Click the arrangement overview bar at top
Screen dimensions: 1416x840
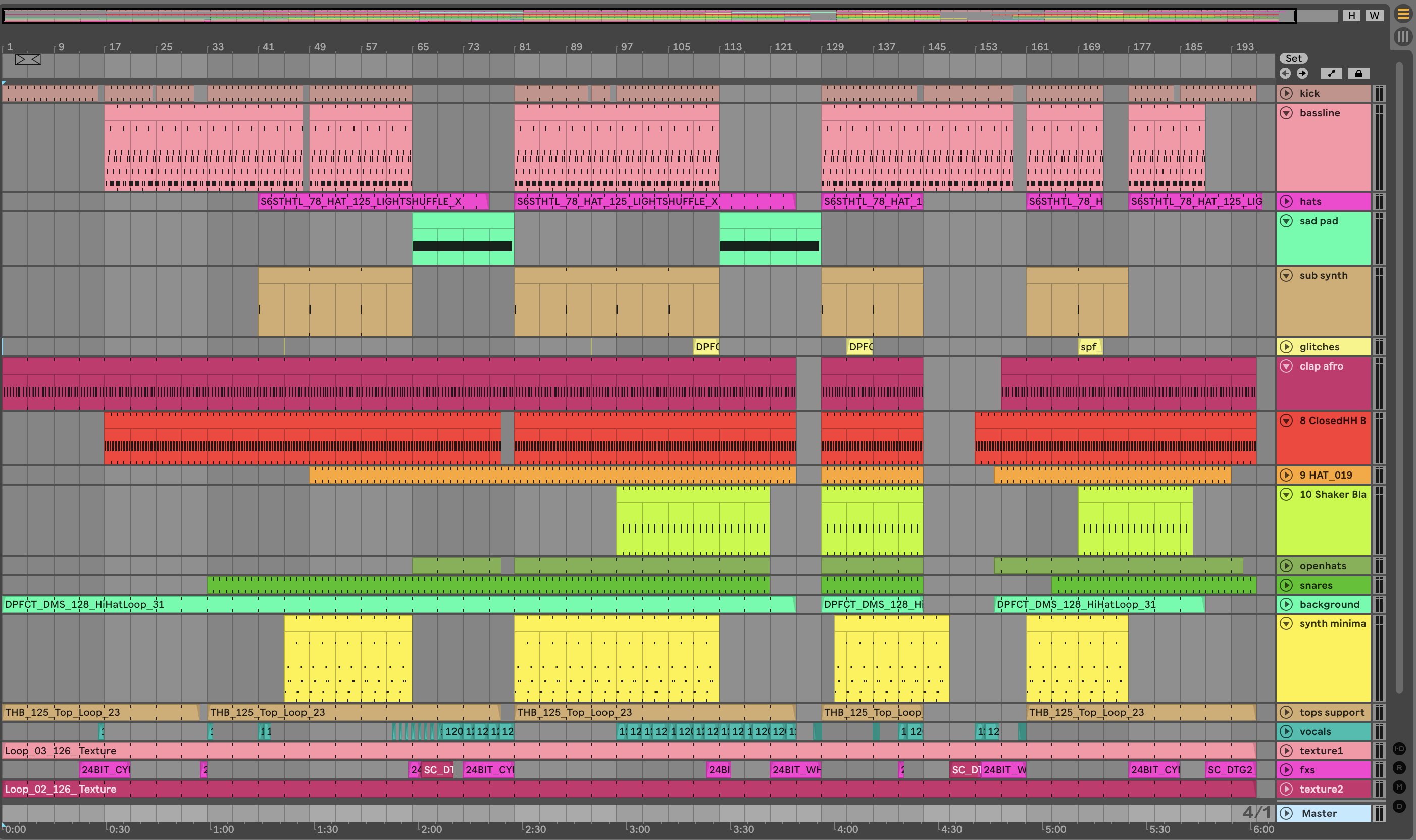point(648,15)
